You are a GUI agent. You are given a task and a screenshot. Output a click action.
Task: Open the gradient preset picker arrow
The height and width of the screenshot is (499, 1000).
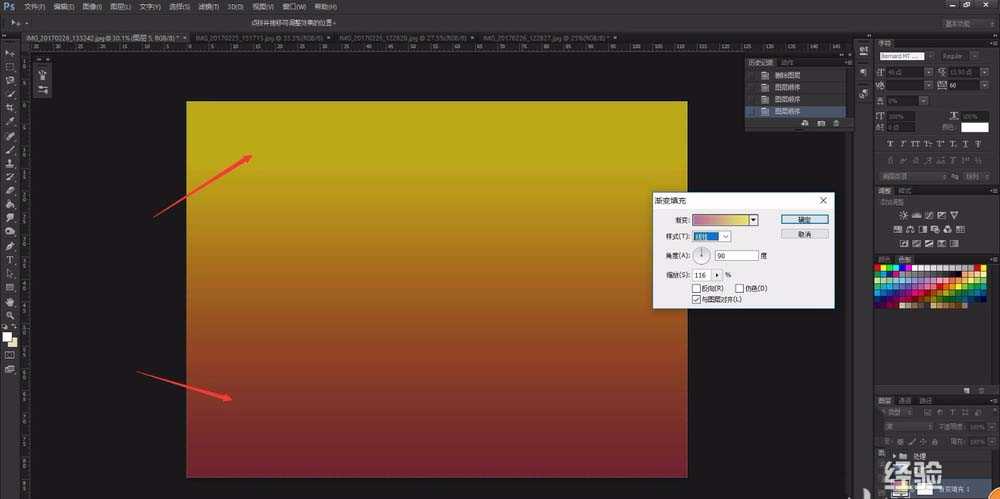pos(753,219)
